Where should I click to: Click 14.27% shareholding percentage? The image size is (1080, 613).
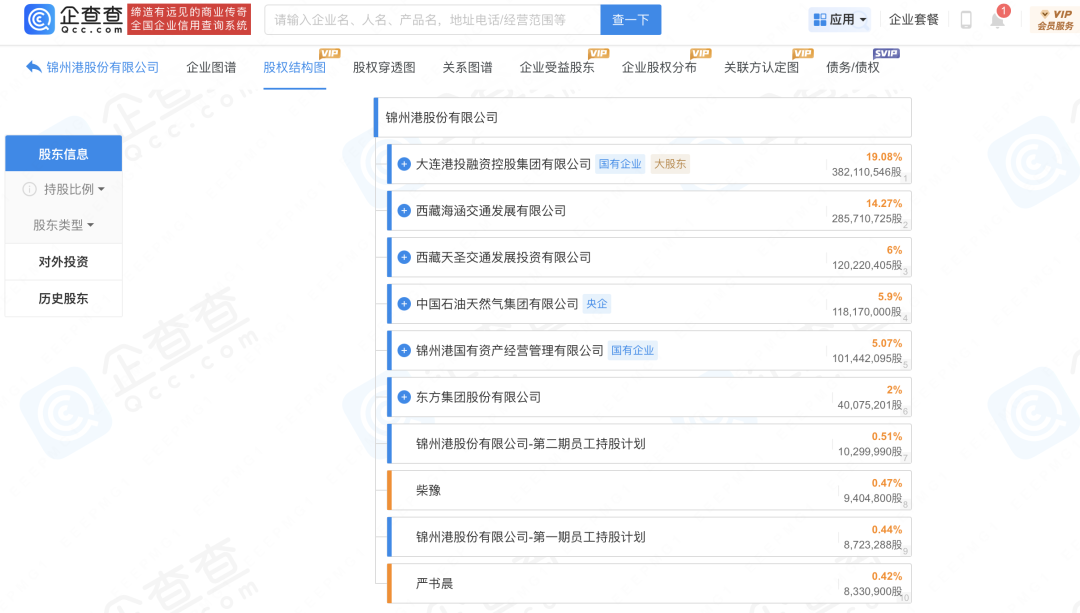(884, 204)
